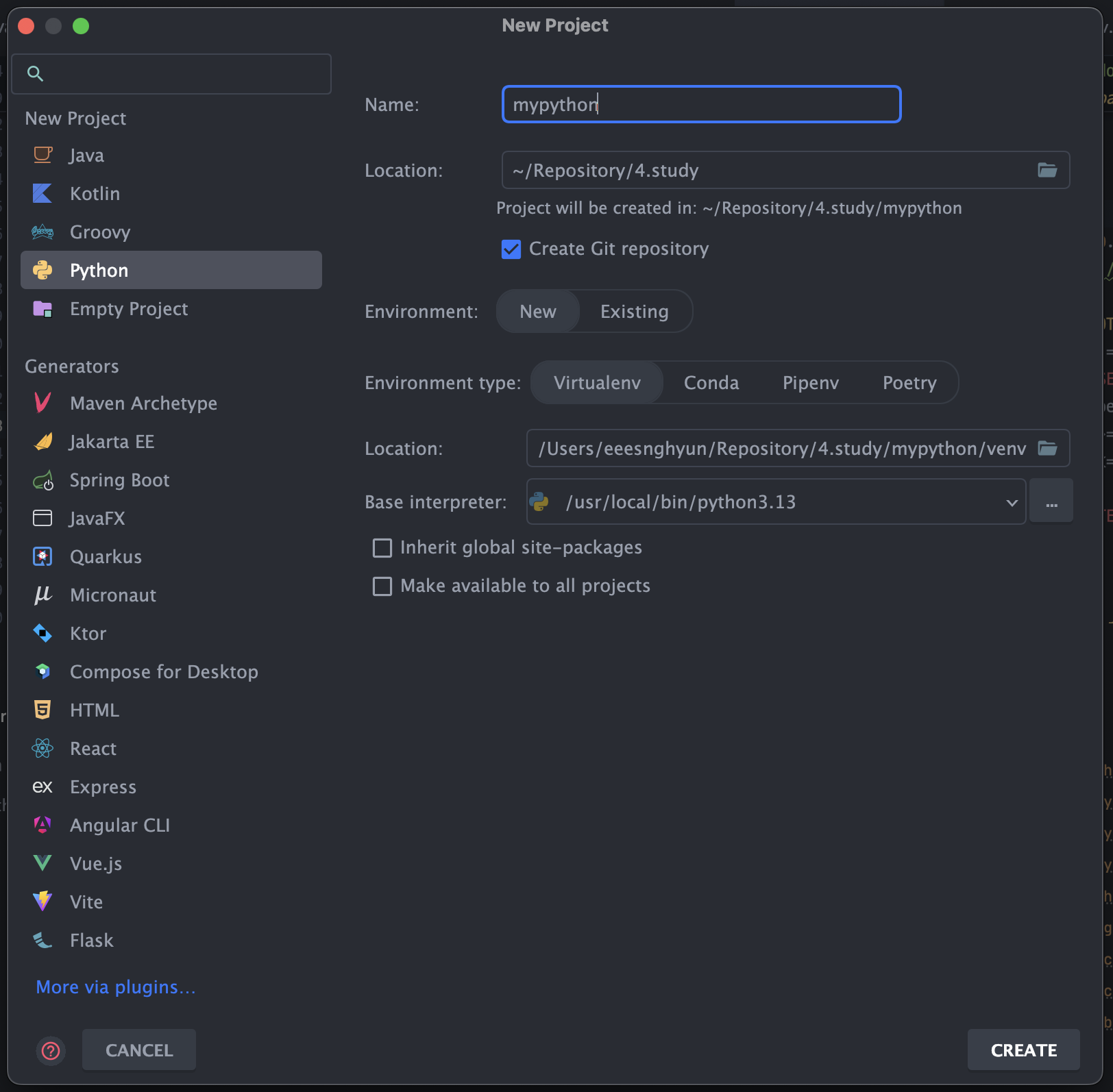Viewport: 1113px width, 1092px height.
Task: Select New environment option
Action: point(538,311)
